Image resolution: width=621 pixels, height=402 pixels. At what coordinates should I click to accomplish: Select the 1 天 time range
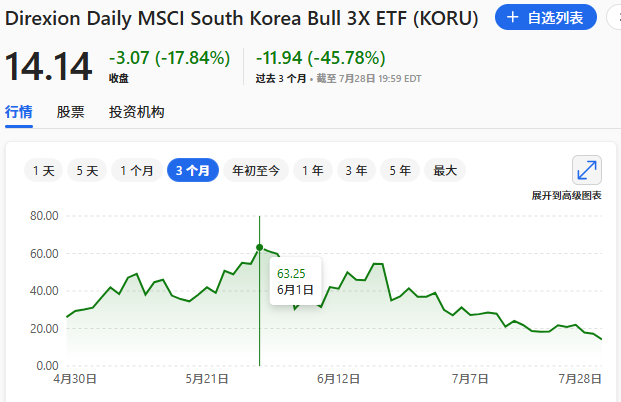click(x=44, y=170)
